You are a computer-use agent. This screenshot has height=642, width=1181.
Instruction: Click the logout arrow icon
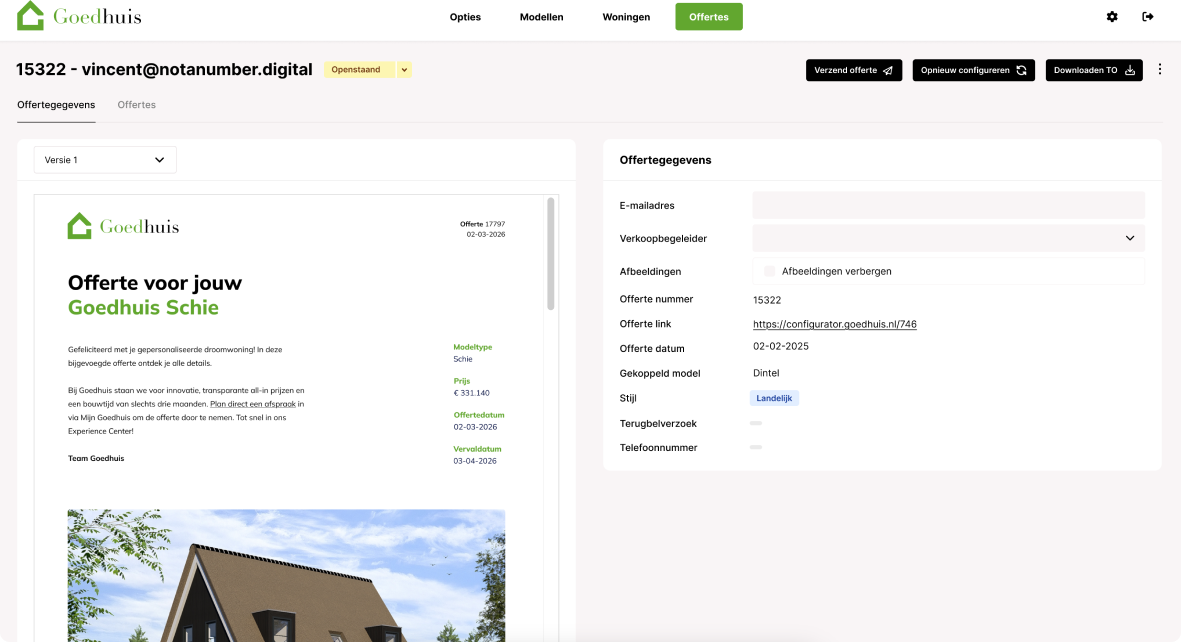1148,17
